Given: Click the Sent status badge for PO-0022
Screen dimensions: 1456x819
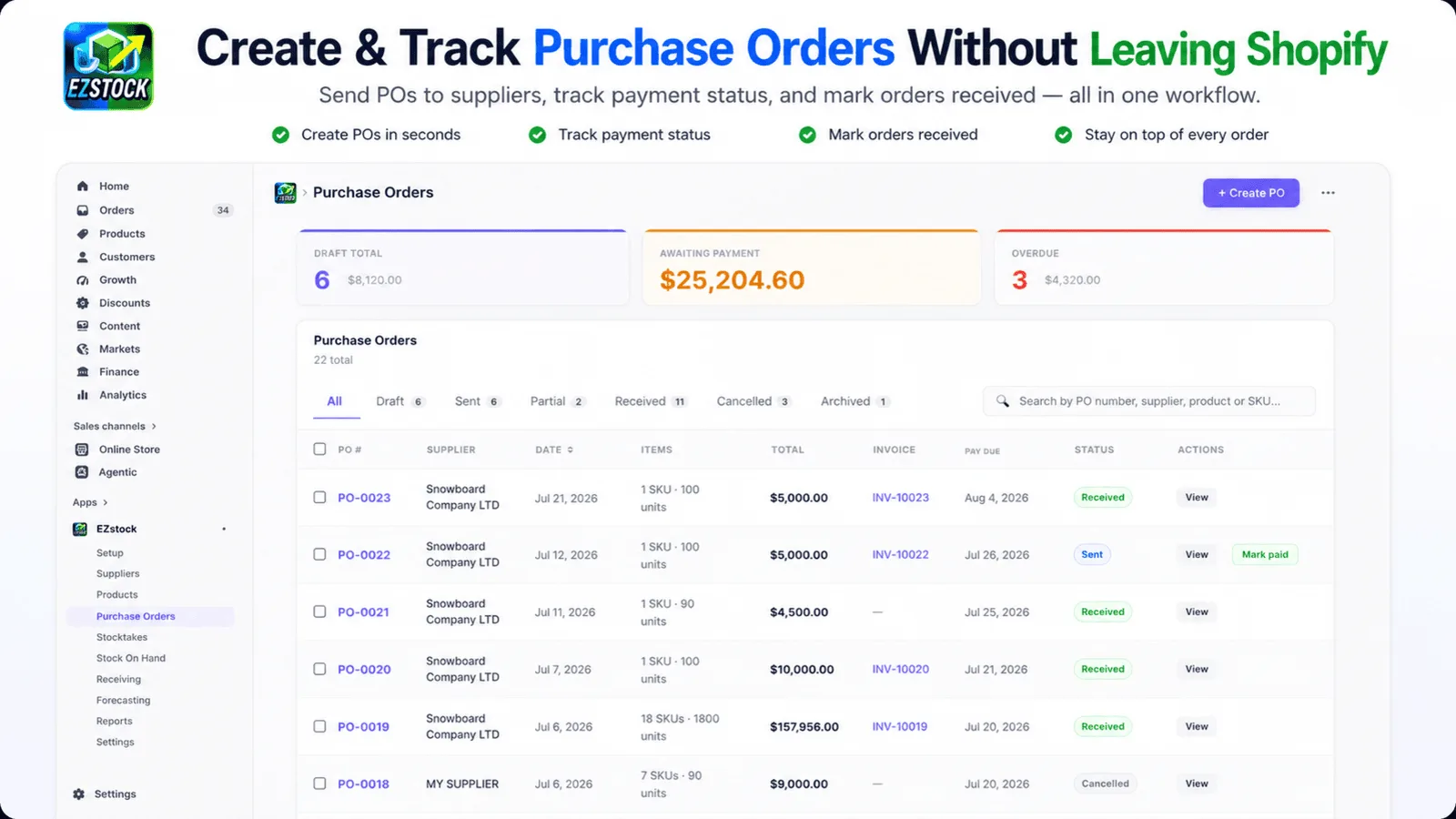Looking at the screenshot, I should 1092,554.
